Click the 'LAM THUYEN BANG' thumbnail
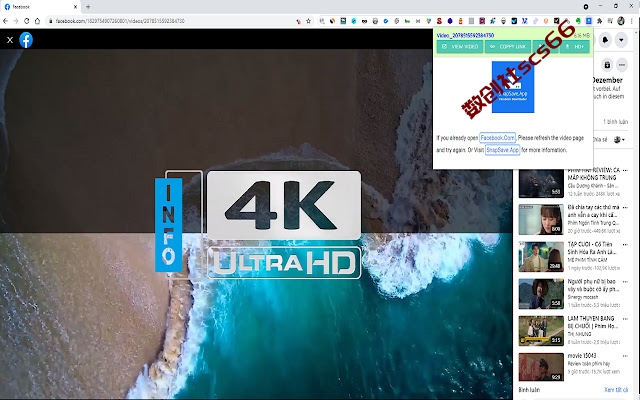This screenshot has height=400, width=640. point(541,331)
